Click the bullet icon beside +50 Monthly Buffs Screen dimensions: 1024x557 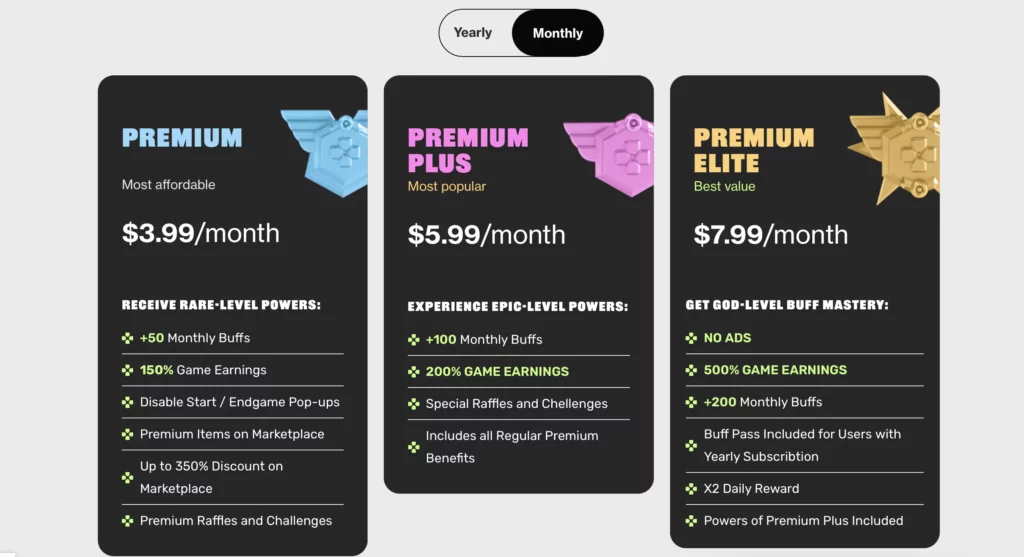127,338
